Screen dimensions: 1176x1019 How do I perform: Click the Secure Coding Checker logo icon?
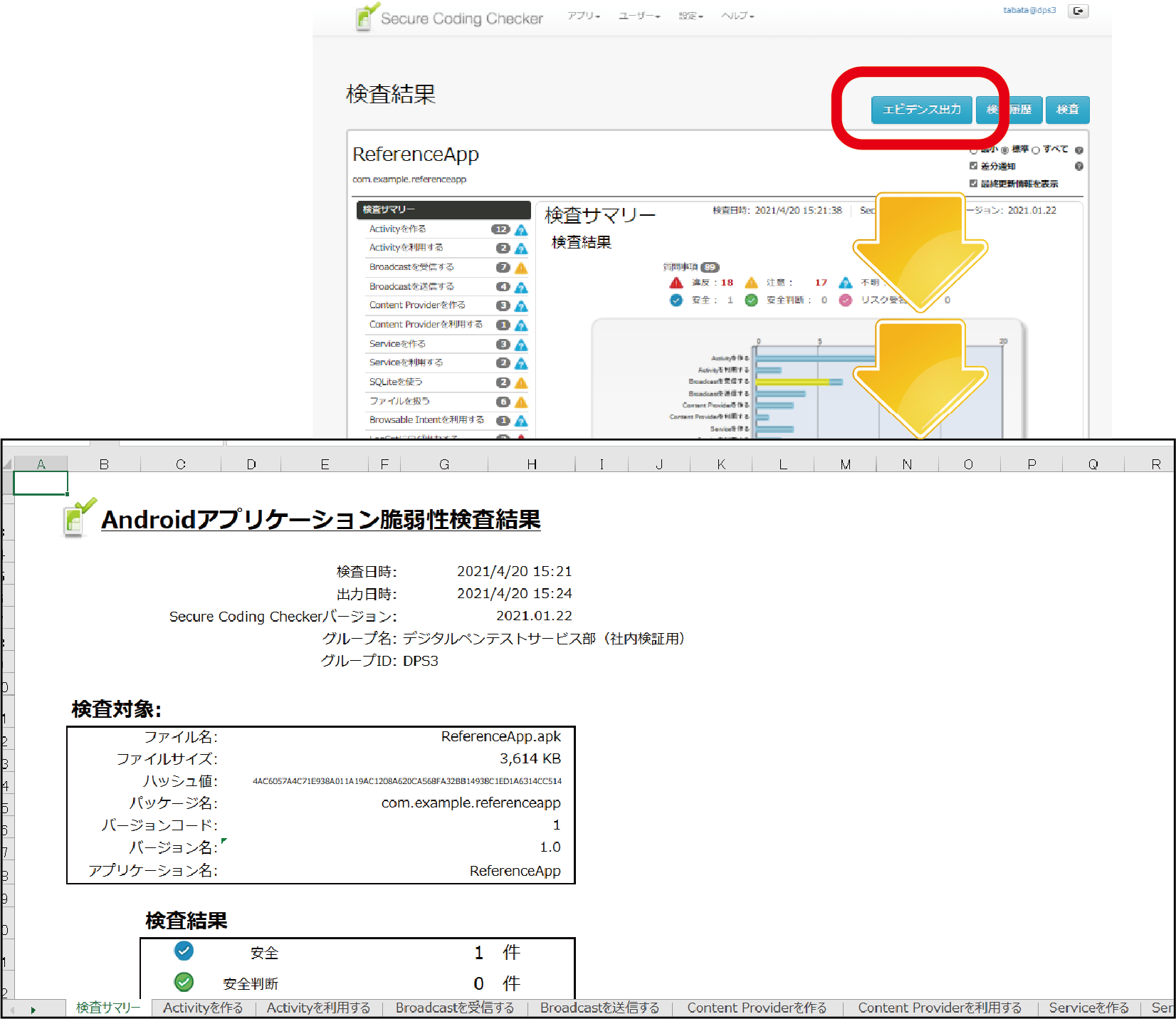(367, 16)
